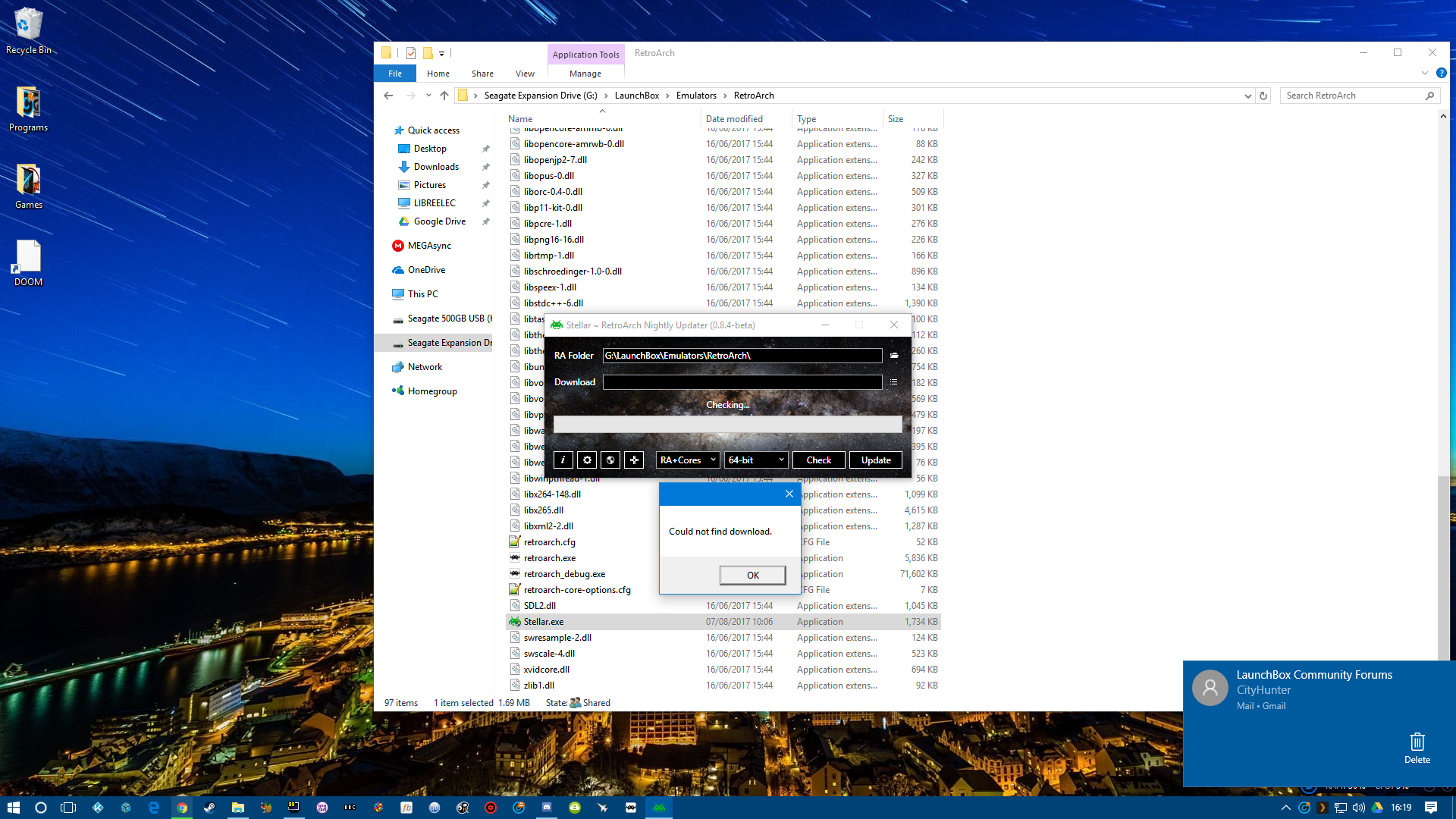Open Google Chrome from taskbar
This screenshot has height=819, width=1456.
(182, 808)
